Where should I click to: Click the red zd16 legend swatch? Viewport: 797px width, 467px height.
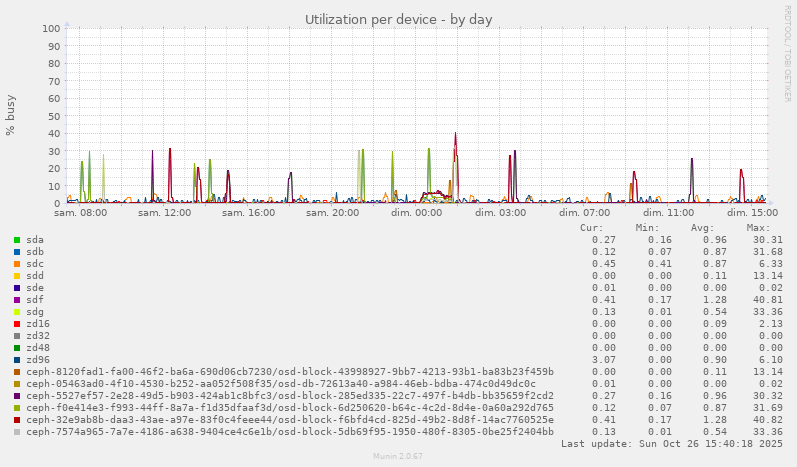pyautogui.click(x=17, y=324)
